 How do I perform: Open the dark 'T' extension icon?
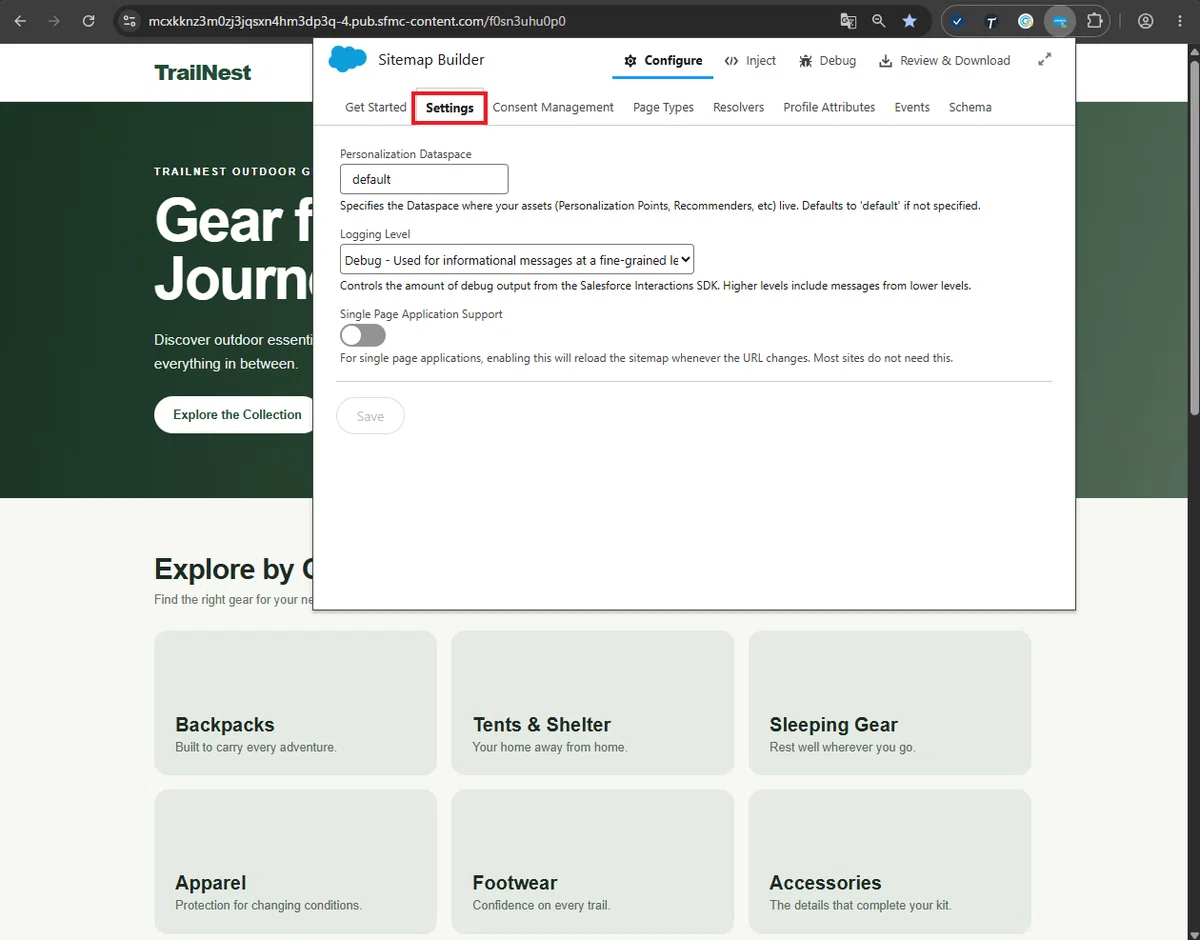[x=991, y=21]
